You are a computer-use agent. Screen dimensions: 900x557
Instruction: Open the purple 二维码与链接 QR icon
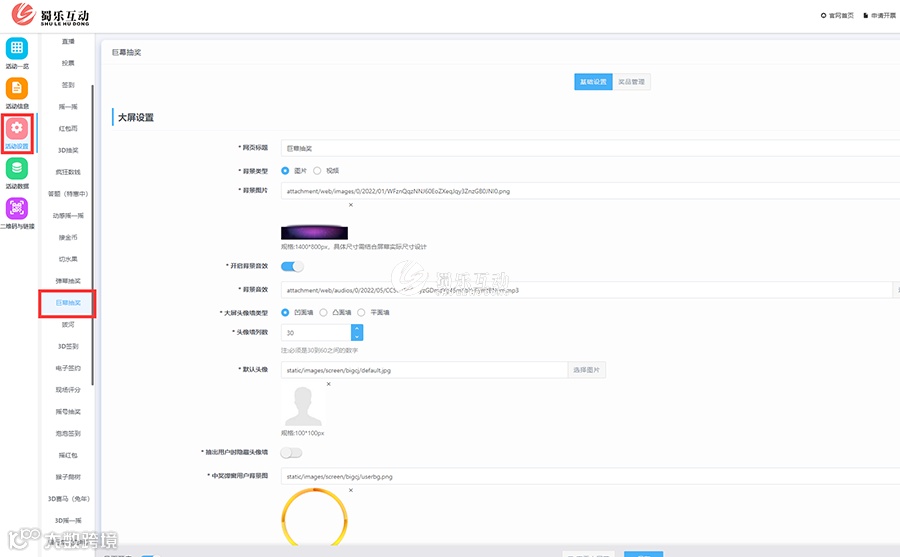17,208
